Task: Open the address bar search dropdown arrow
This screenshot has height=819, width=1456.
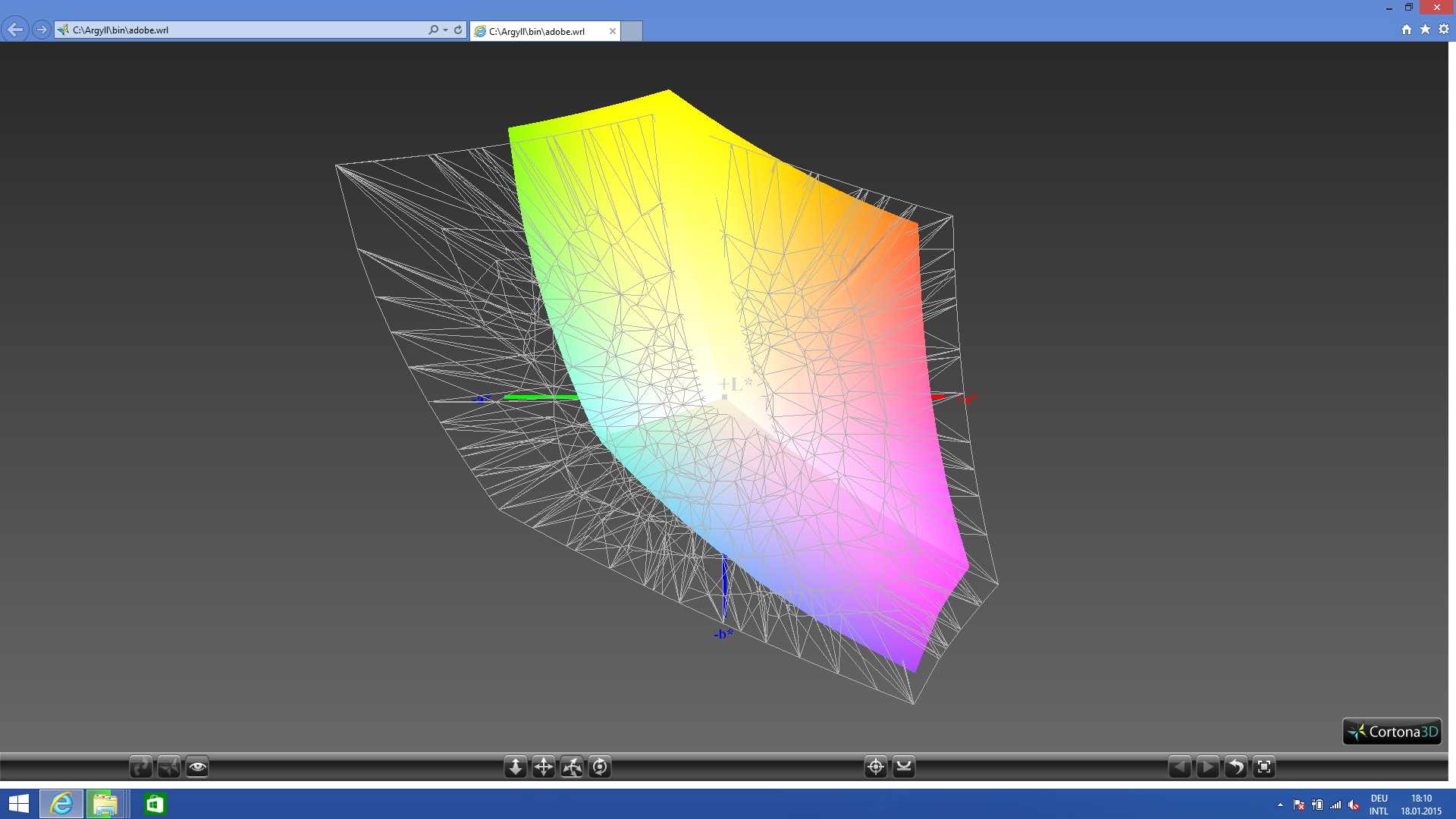Action: 445,30
